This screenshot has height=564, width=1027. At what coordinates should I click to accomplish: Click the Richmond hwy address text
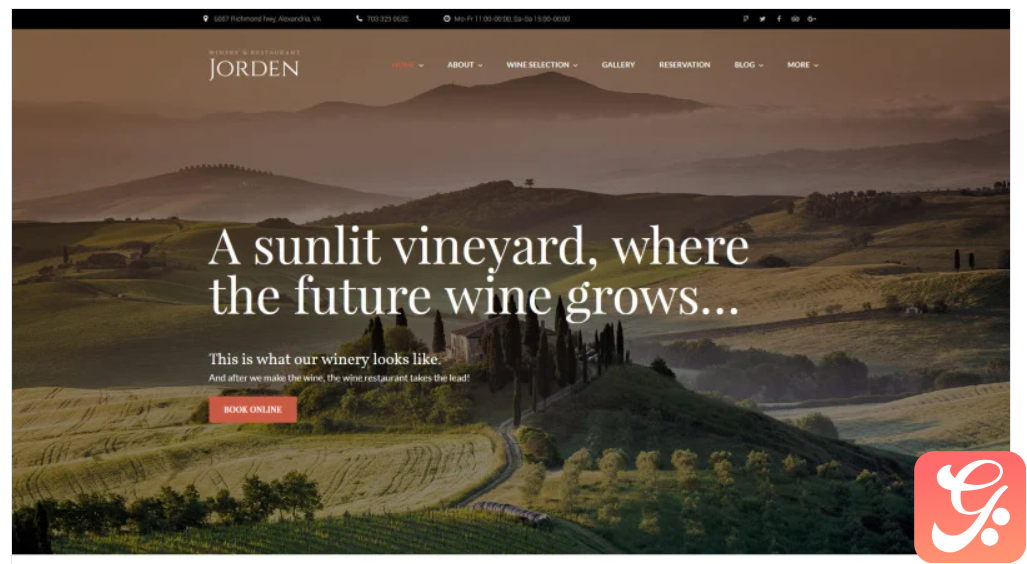point(267,19)
